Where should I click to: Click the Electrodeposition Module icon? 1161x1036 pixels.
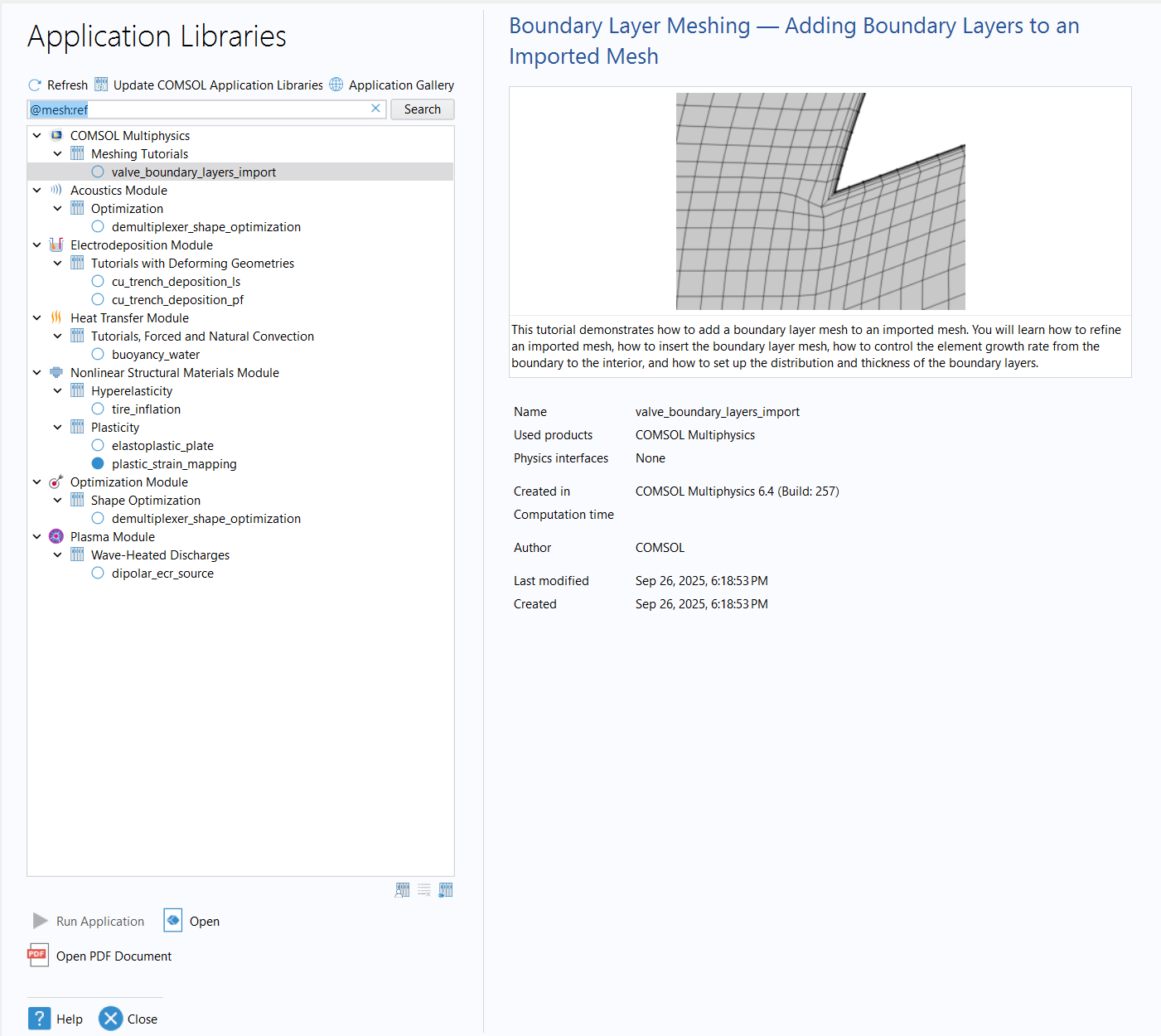(56, 244)
